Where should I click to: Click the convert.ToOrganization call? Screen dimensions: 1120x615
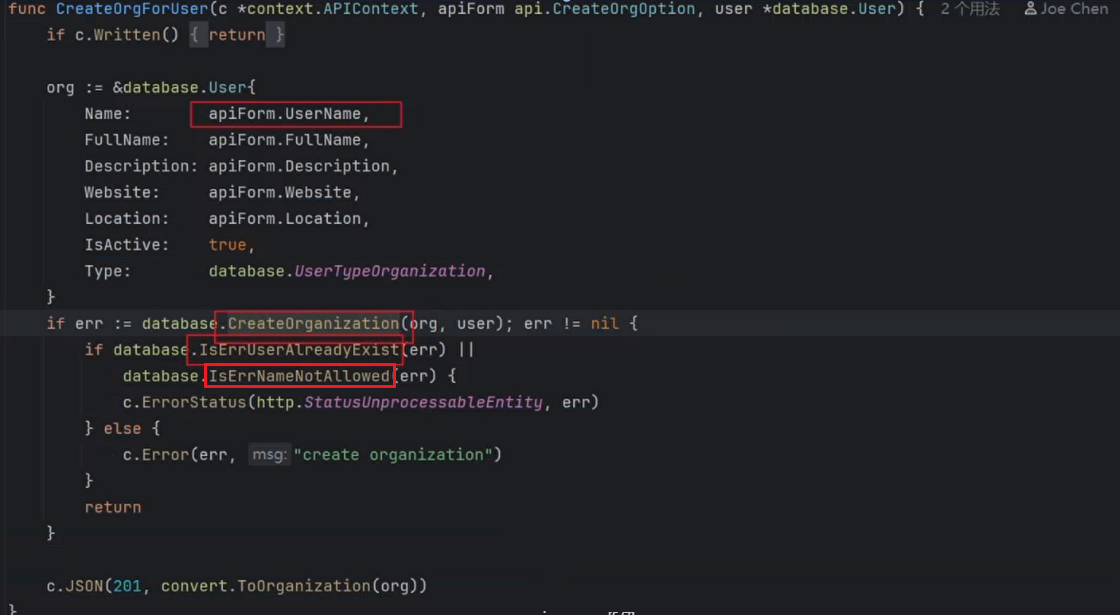[x=265, y=586]
